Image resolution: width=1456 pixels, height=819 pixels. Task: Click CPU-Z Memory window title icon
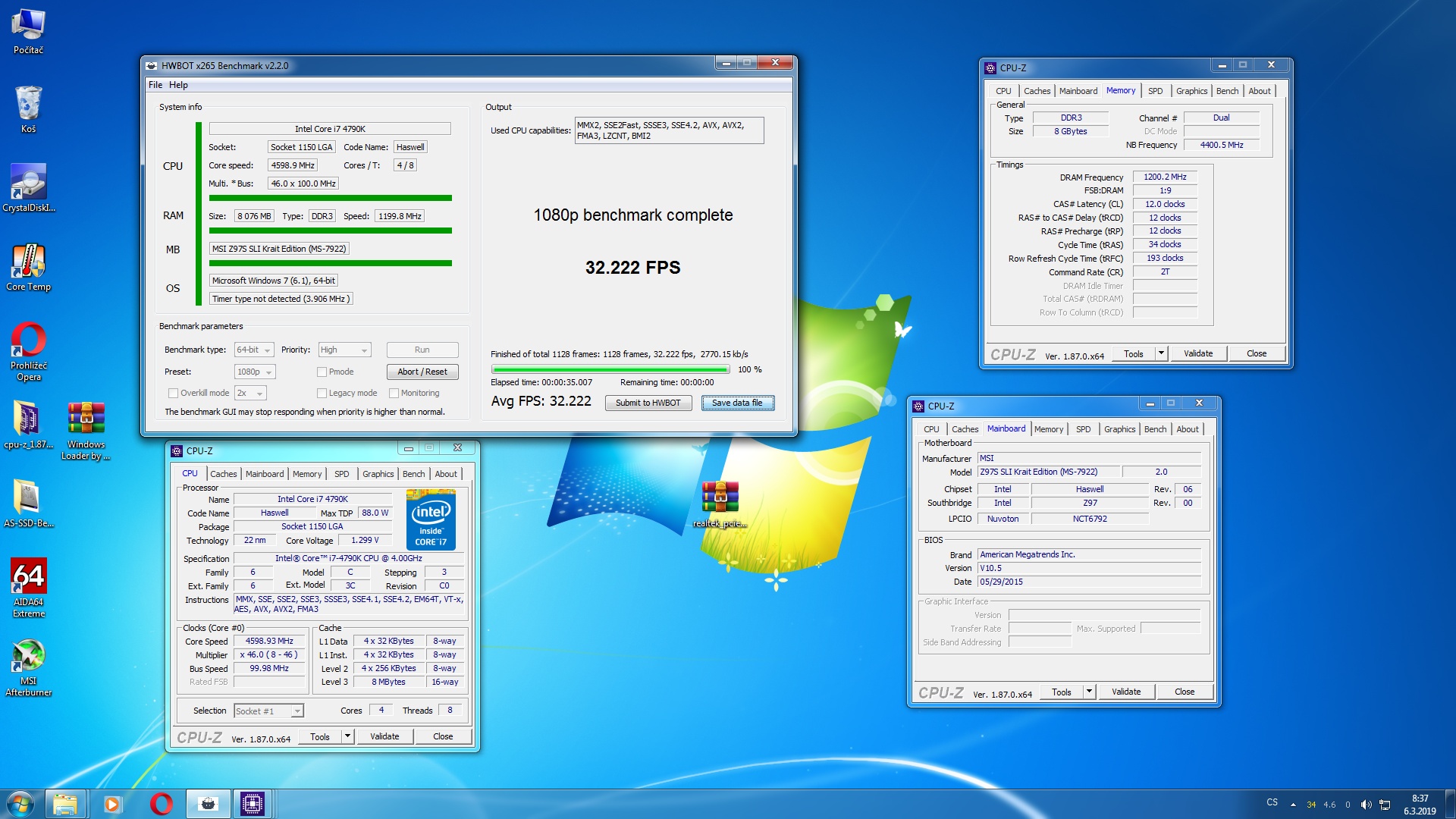coord(990,67)
